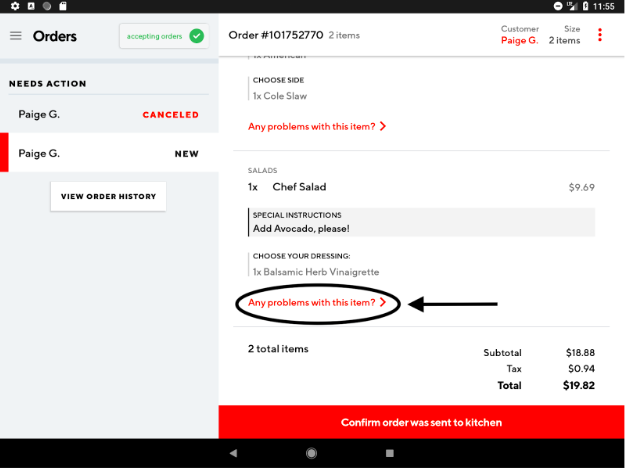Click the green checkmark status icon

point(197,36)
